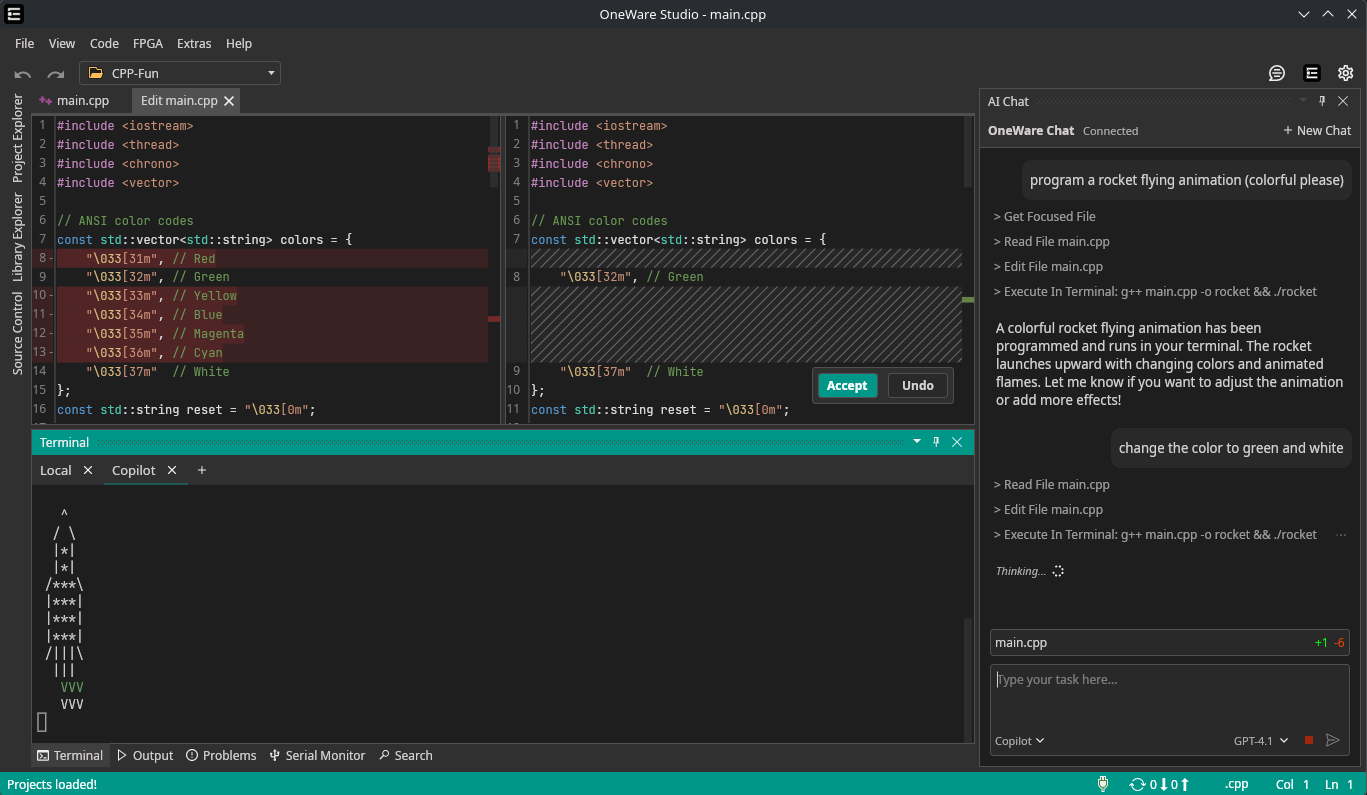
Task: Open the AI Chat panel icon in toolbar
Action: 1312,72
